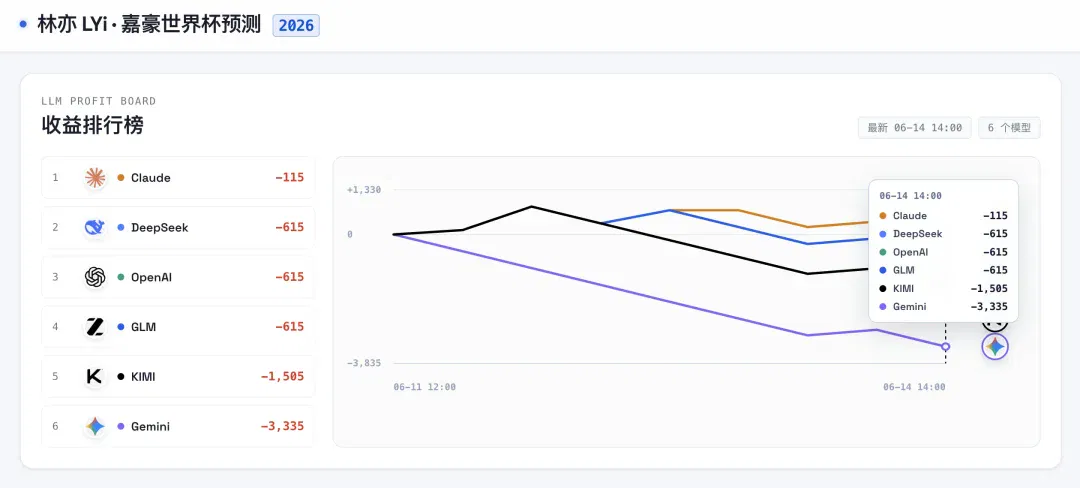Viewport: 1080px width, 488px height.
Task: Click the page title 林亦 LYi·嘉豪世界杯预测
Action: pyautogui.click(x=149, y=24)
